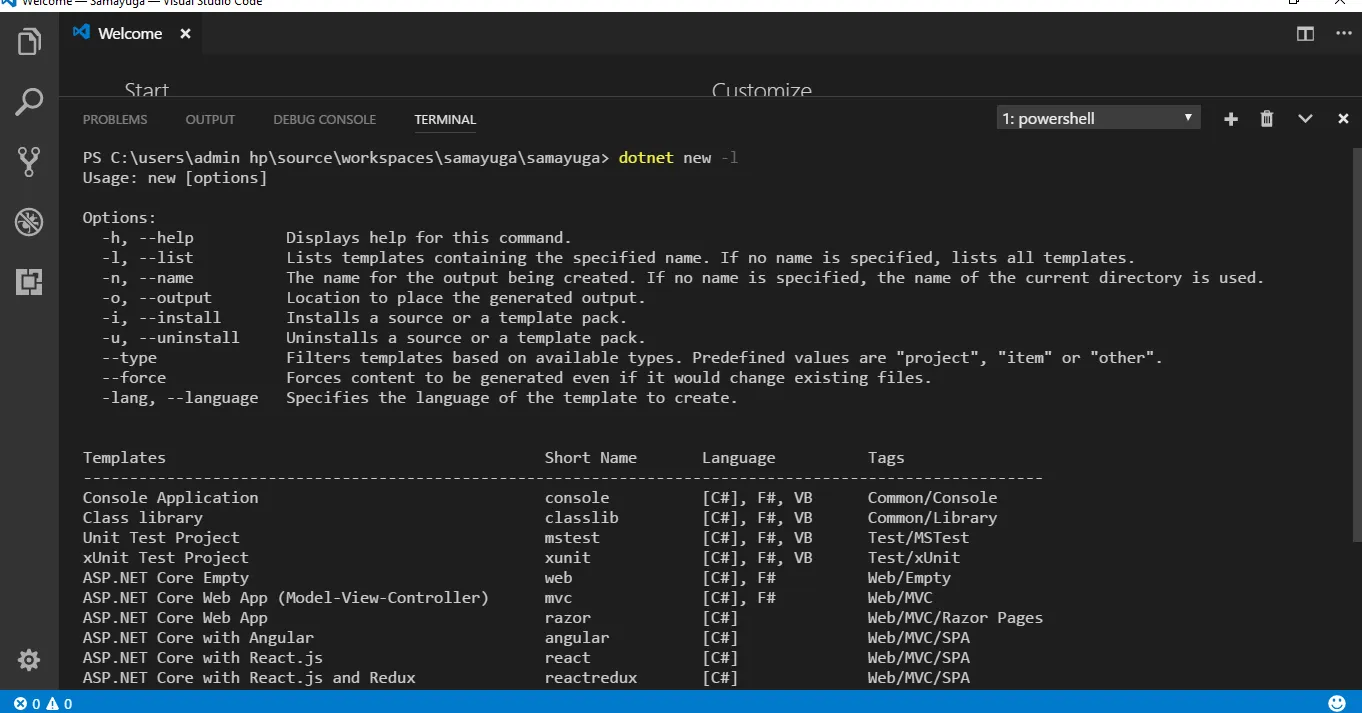1362x713 pixels.
Task: Switch to the Problems panel tab
Action: [115, 119]
